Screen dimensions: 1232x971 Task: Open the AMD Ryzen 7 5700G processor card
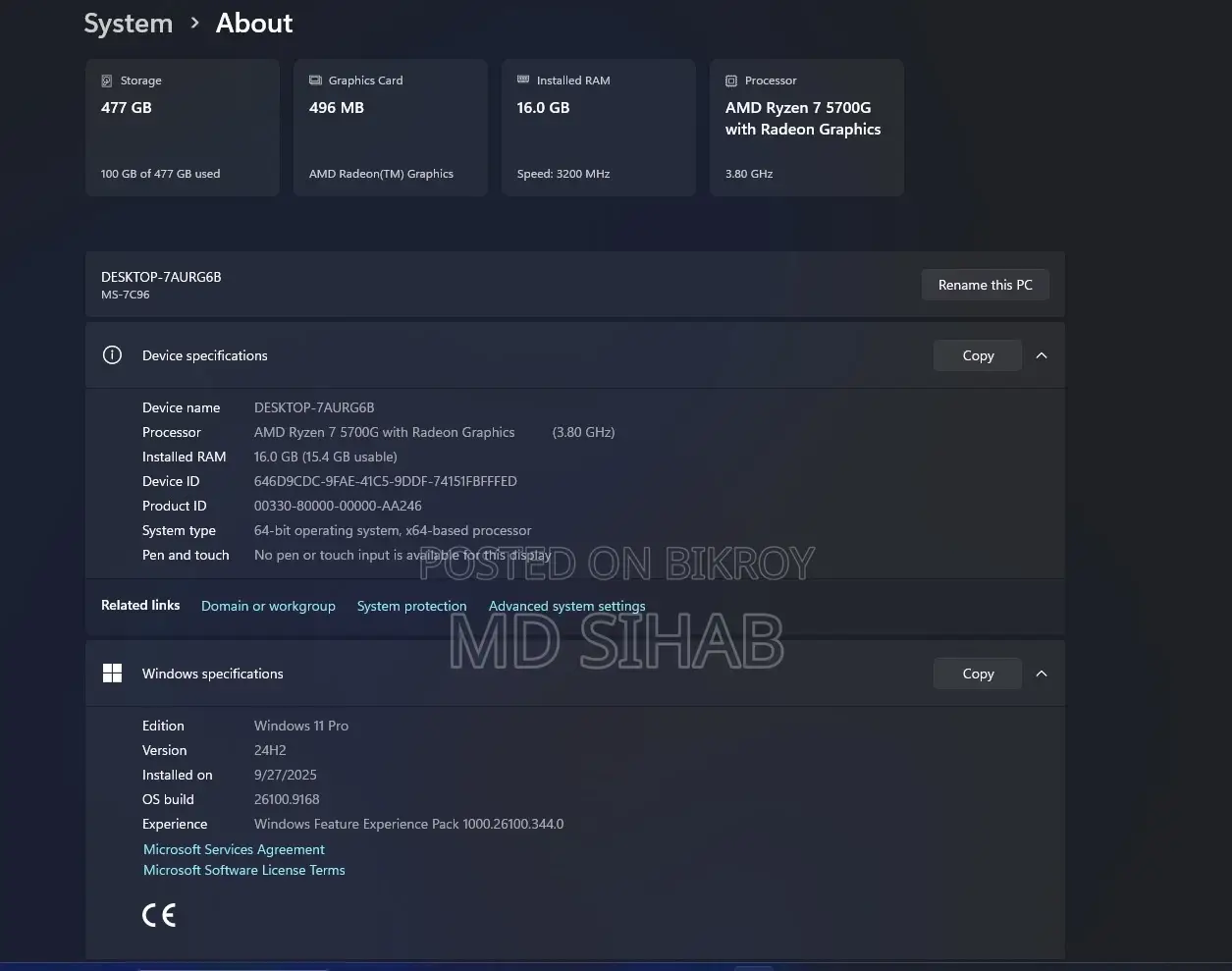[807, 128]
